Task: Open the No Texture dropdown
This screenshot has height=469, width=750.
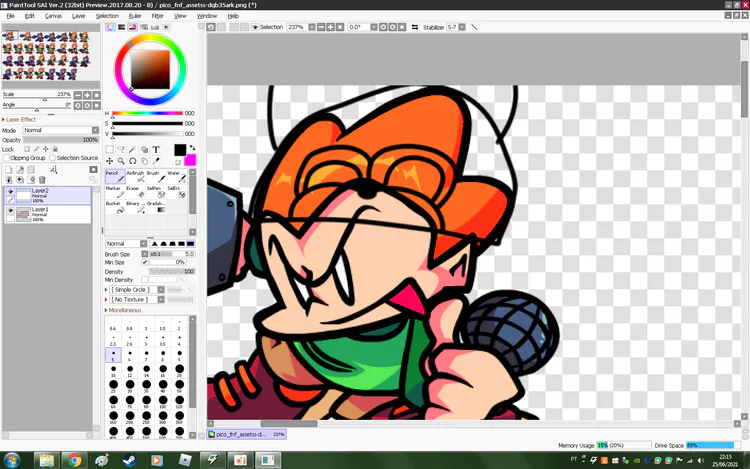Action: click(x=137, y=300)
